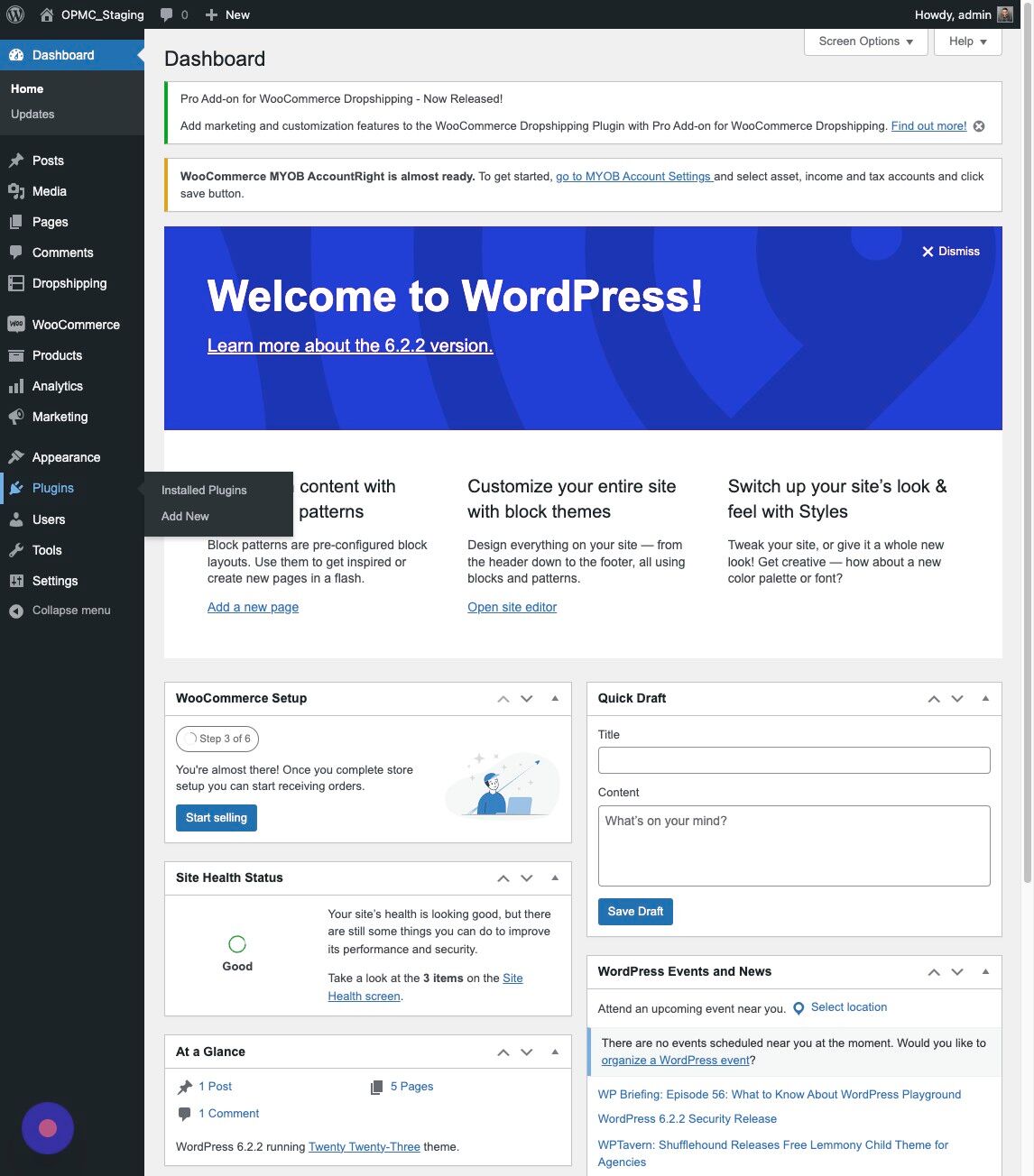Click the Open site editor link
The image size is (1034, 1176).
pos(512,608)
